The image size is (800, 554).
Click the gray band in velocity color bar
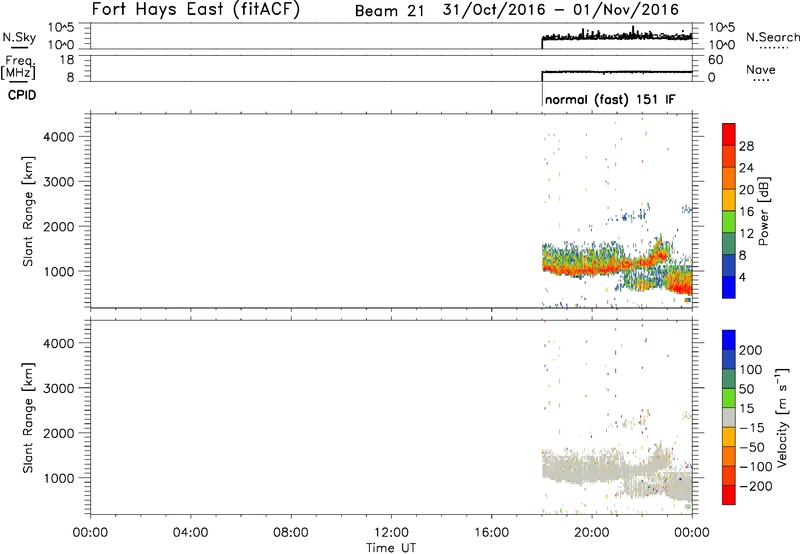[729, 417]
